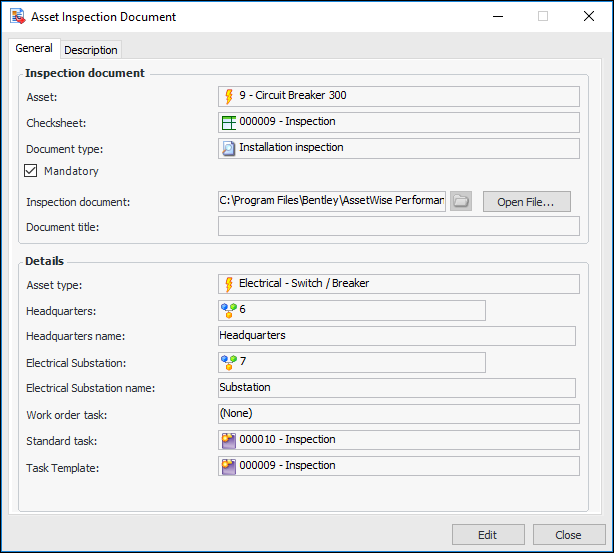Viewport: 614px width, 553px height.
Task: Click the folder browse icon button
Action: [x=460, y=201]
